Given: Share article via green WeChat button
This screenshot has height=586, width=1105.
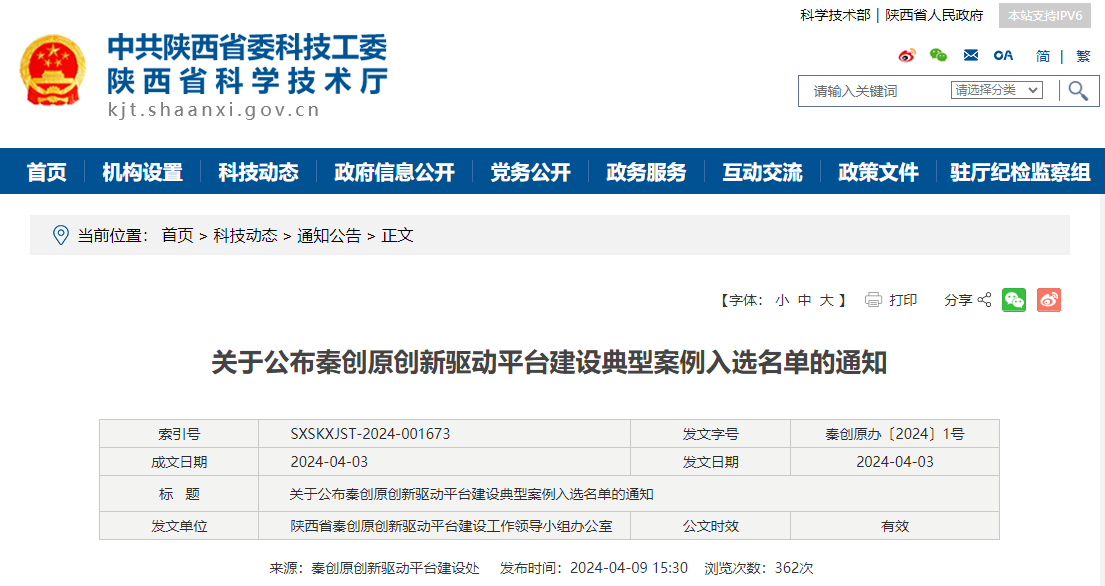Looking at the screenshot, I should coord(1014,300).
